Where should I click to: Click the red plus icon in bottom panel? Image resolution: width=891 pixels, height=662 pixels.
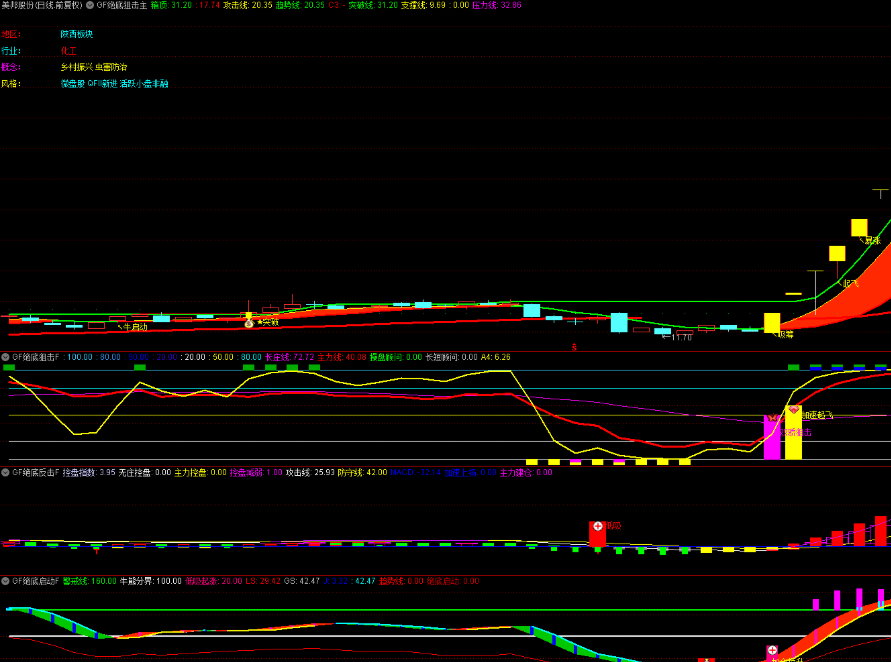772,651
